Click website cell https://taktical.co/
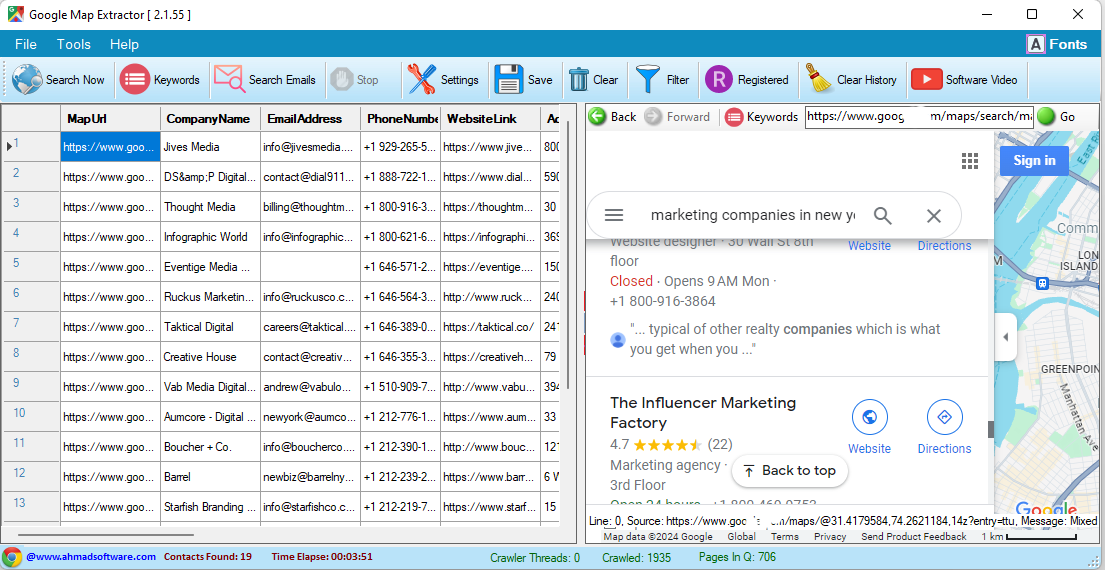 pyautogui.click(x=490, y=327)
